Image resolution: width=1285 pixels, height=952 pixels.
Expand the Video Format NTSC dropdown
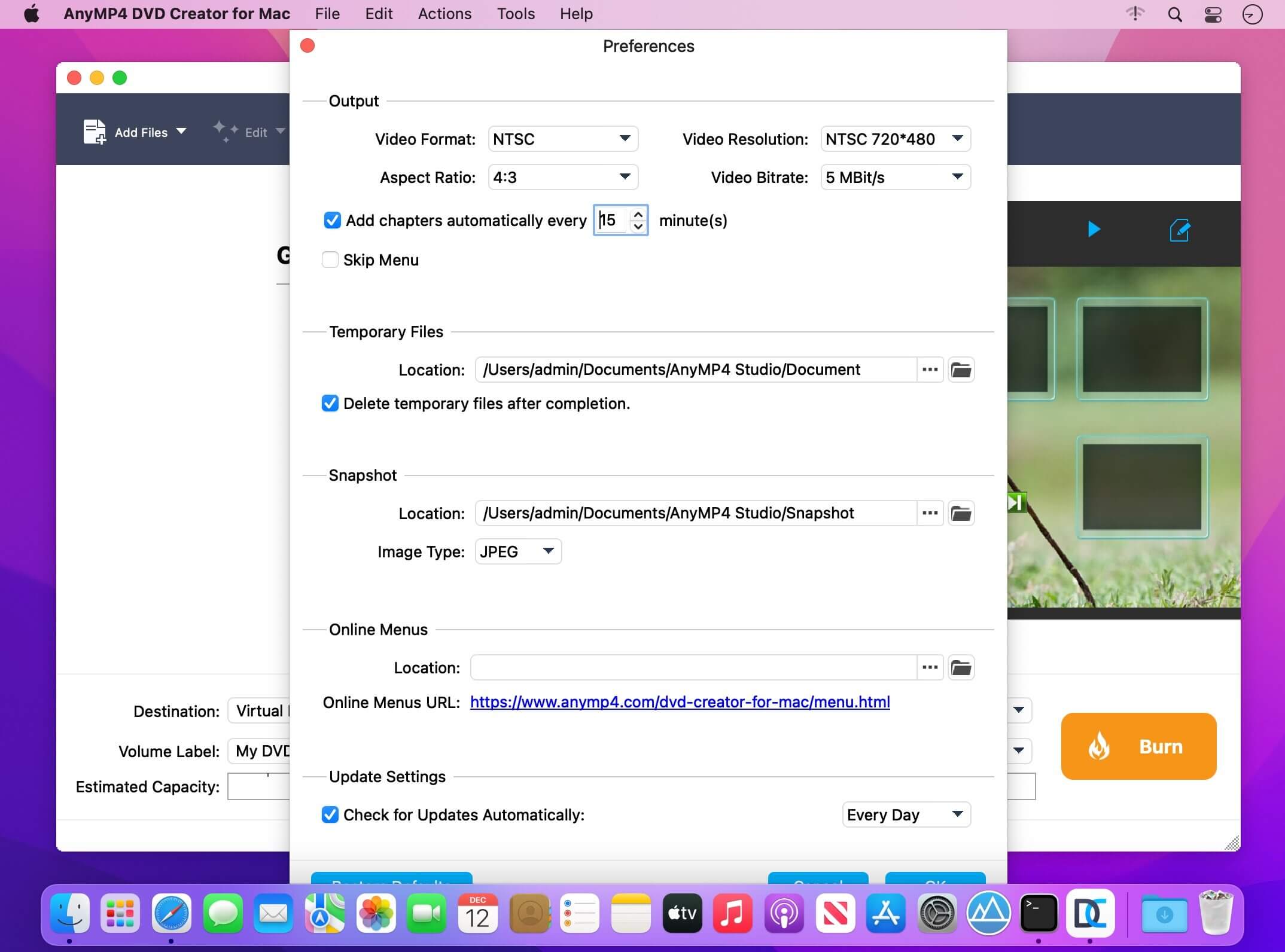pyautogui.click(x=562, y=139)
